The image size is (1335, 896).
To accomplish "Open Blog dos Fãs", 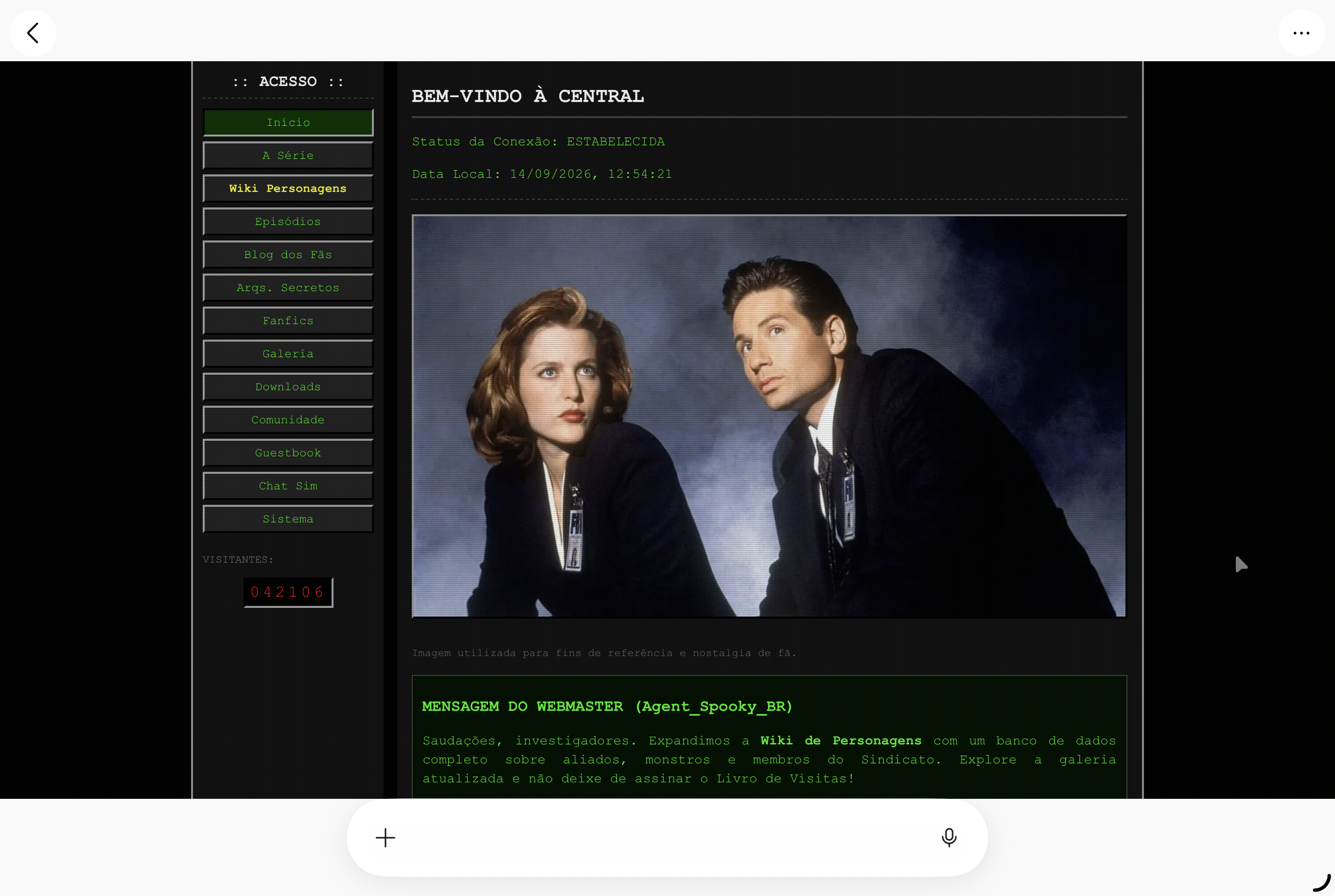I will click(288, 255).
